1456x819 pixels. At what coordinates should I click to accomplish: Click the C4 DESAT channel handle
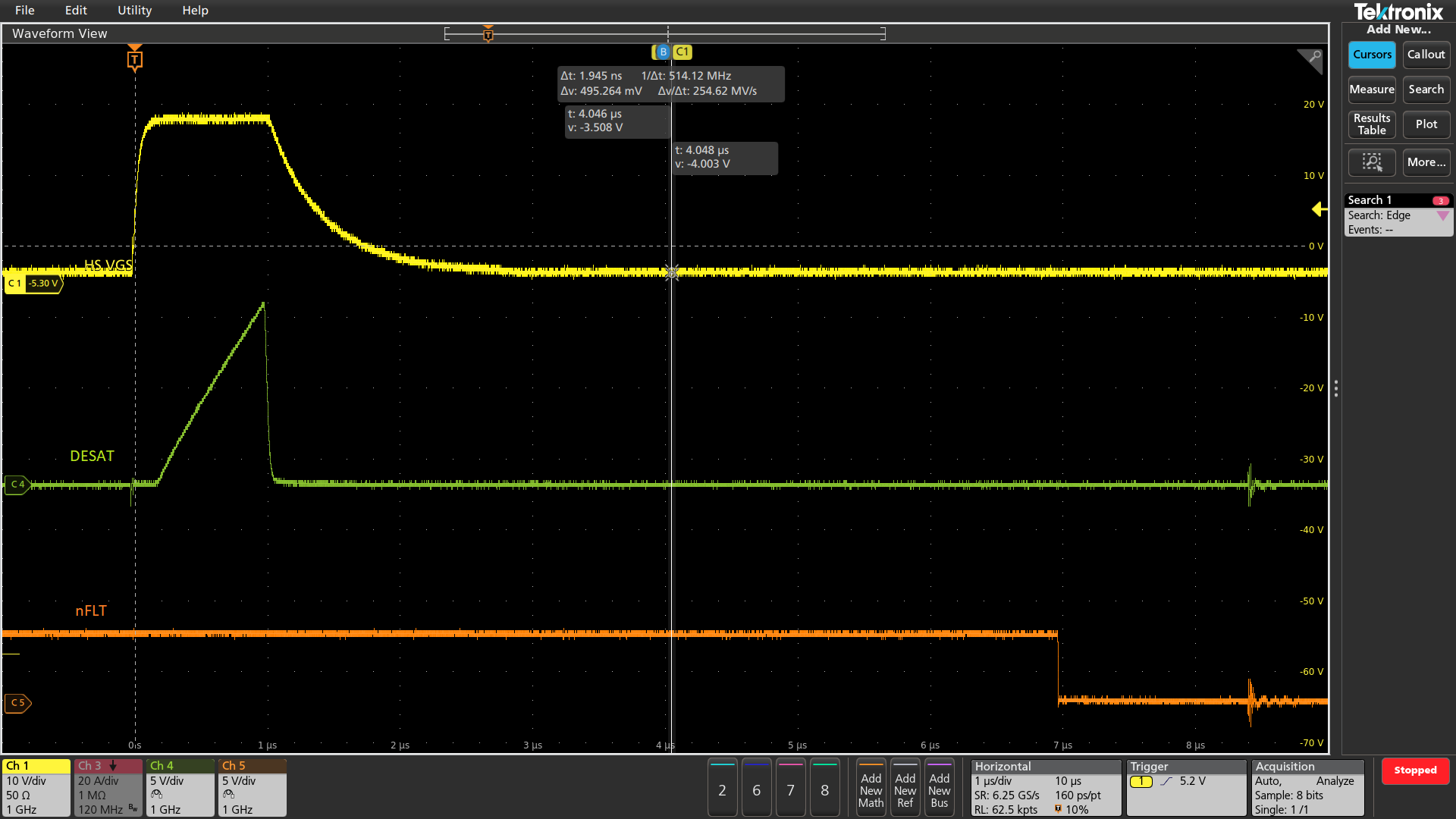click(x=17, y=484)
